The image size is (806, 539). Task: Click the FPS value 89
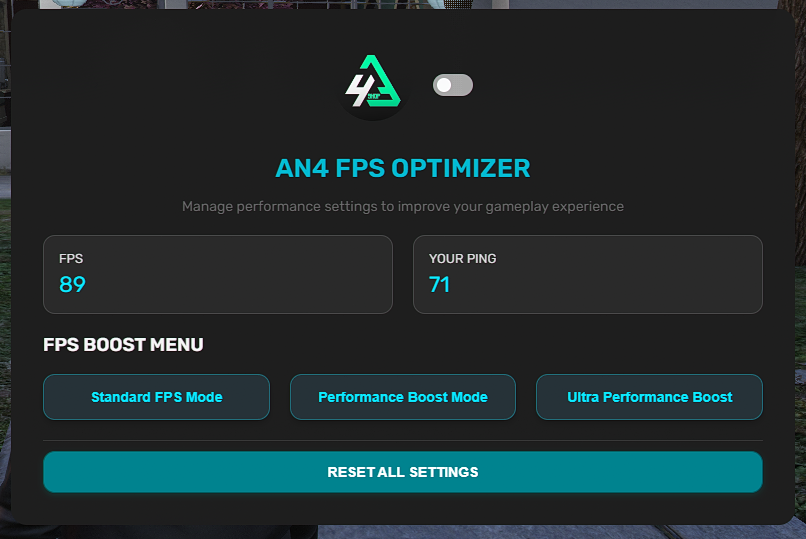click(72, 285)
